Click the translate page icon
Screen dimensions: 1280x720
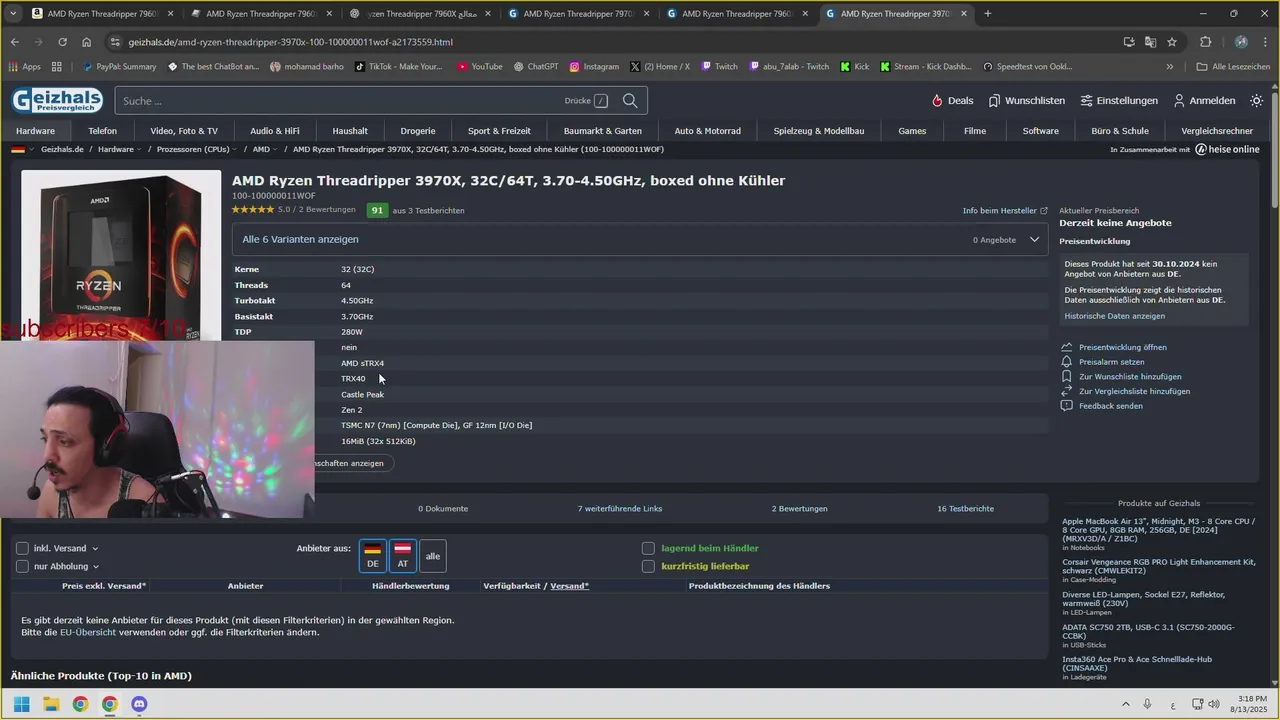point(1150,42)
